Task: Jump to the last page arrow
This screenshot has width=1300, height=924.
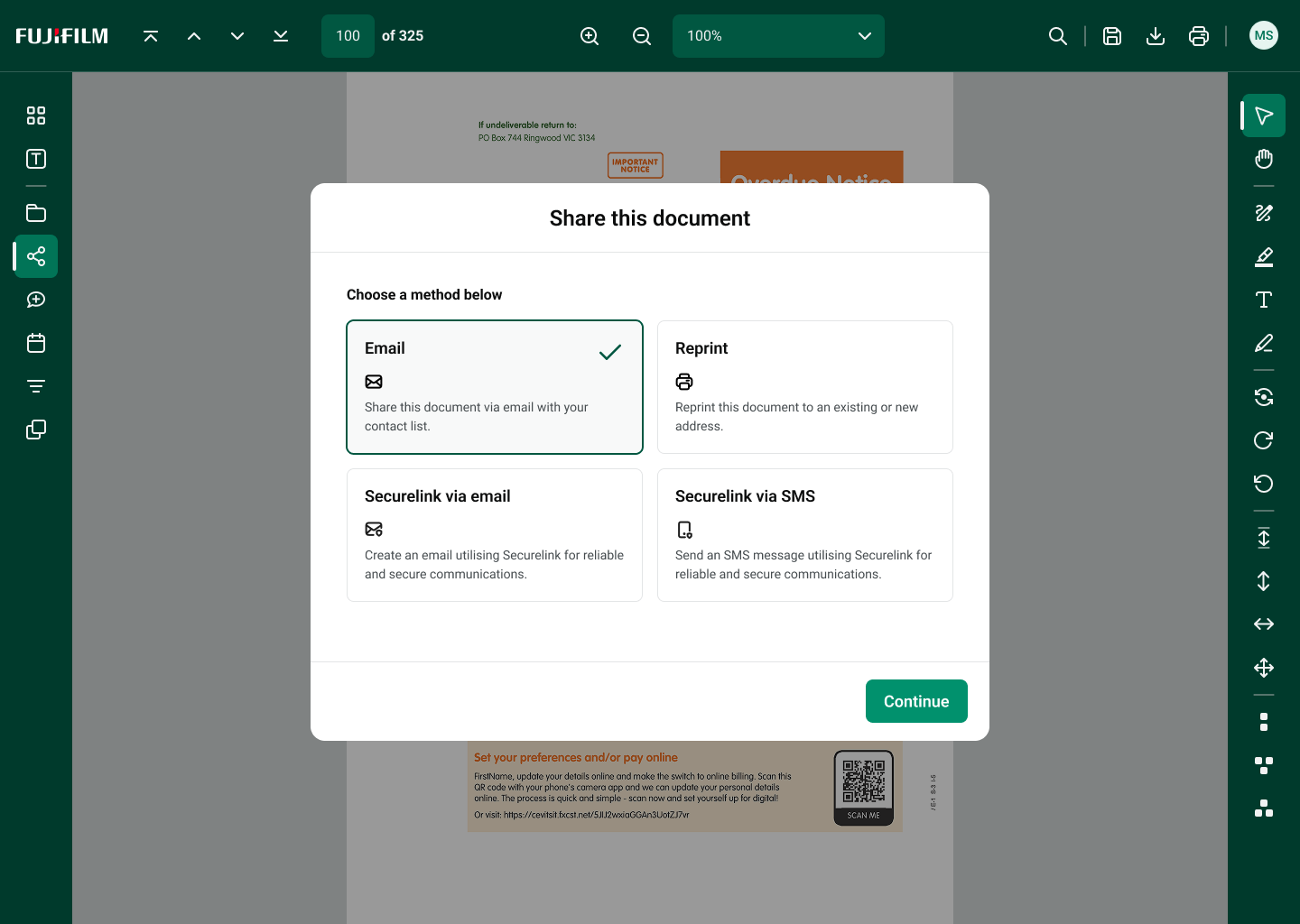Action: (x=281, y=36)
